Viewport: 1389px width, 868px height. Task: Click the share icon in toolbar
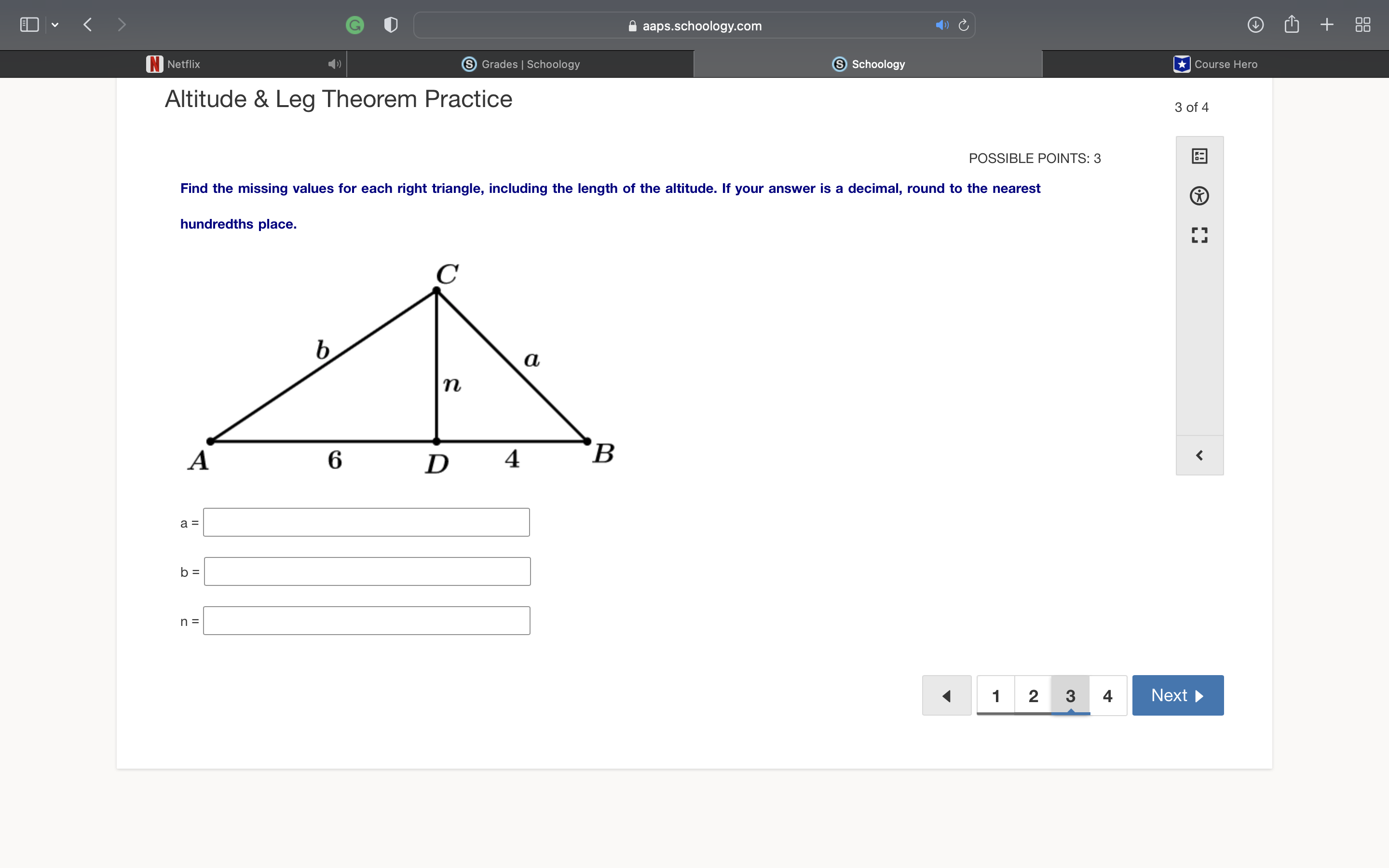pos(1292,25)
